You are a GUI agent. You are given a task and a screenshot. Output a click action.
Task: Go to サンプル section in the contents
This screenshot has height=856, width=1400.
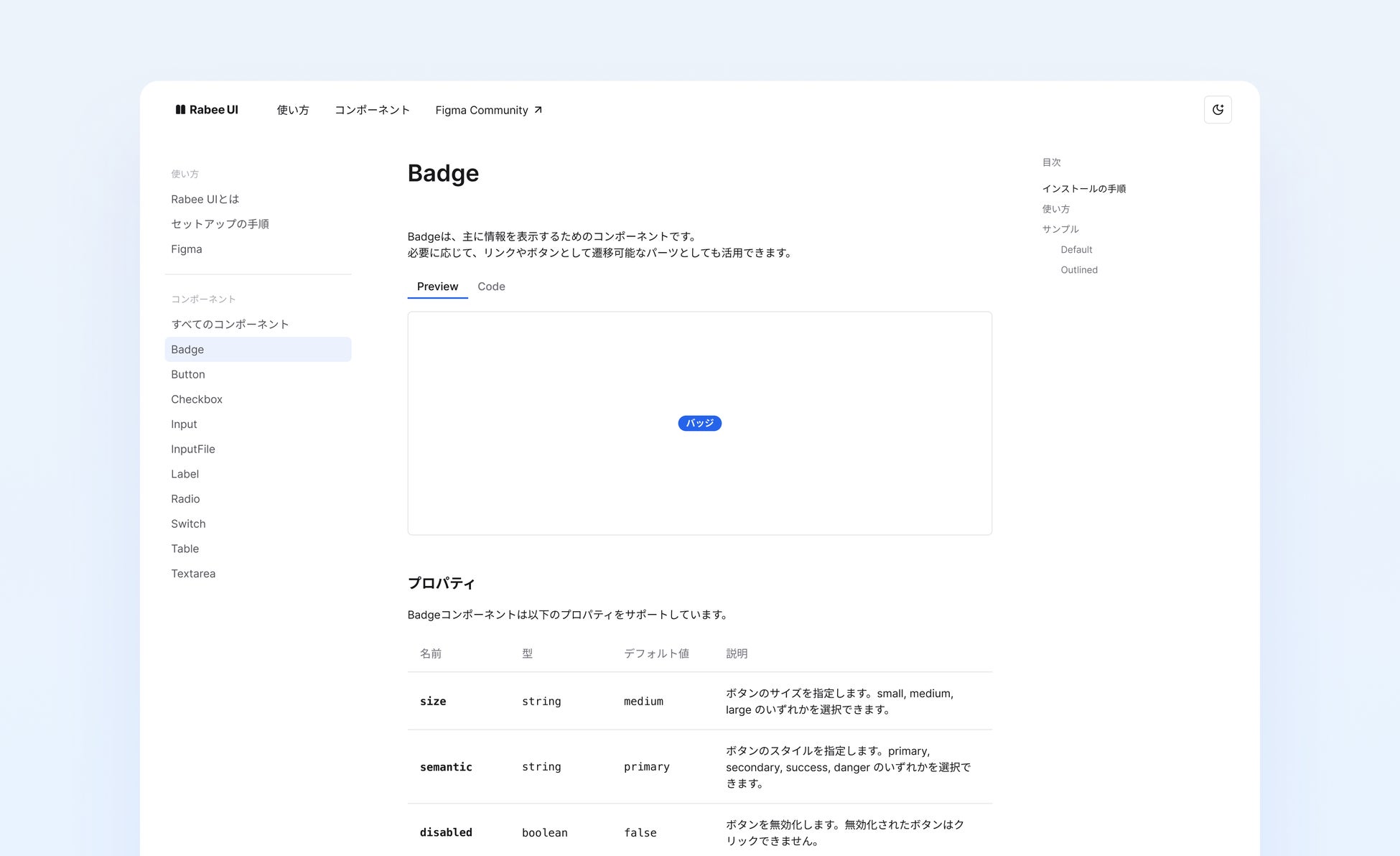tap(1060, 229)
